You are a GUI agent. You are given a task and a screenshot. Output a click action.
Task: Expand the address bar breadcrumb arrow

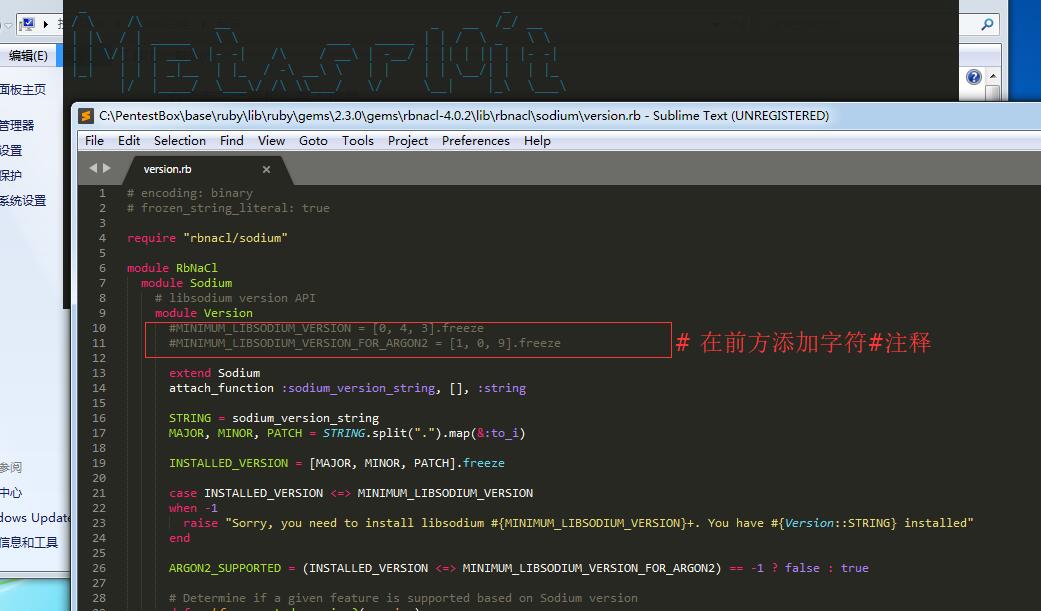coord(46,24)
